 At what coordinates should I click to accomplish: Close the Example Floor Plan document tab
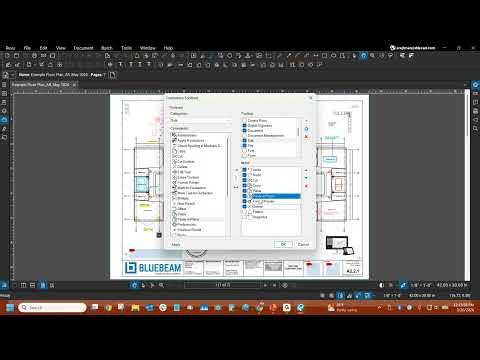coord(74,85)
